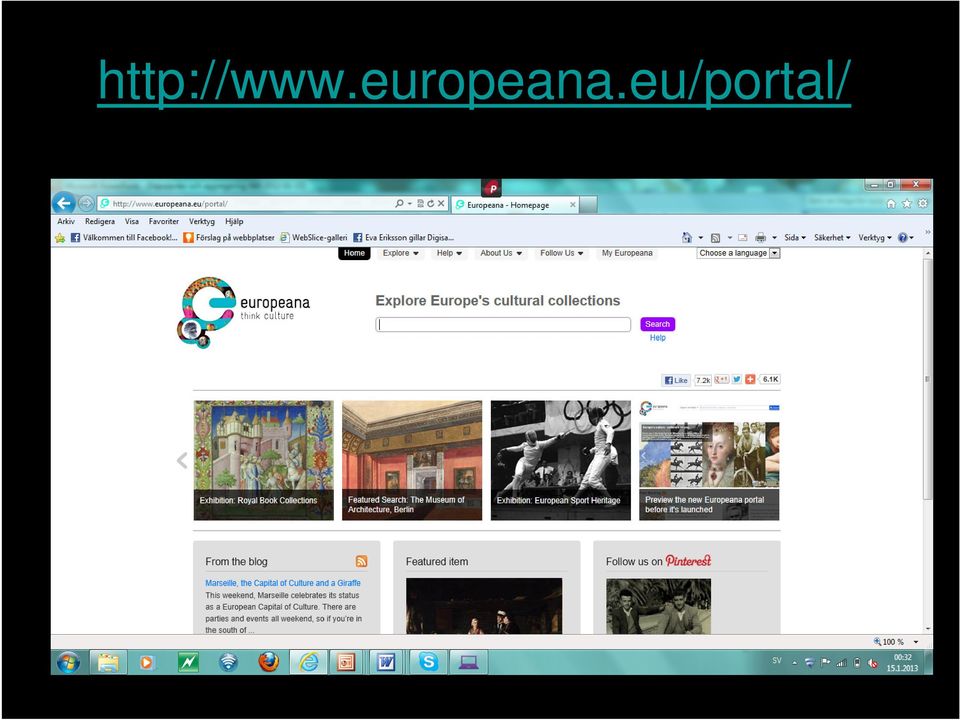
Task: Open the Marseille, the Capital of Culture blog link
Action: click(283, 583)
